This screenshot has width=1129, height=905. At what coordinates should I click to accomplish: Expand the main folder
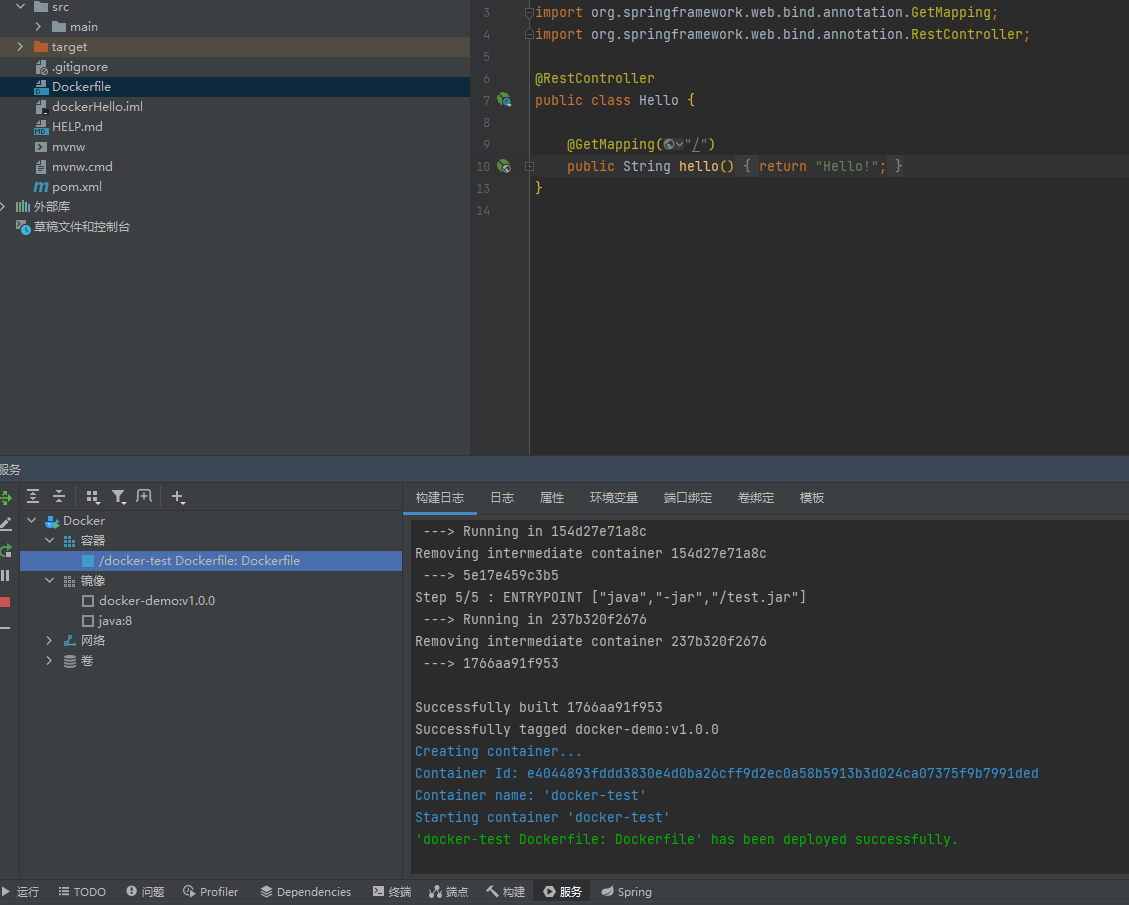pyautogui.click(x=38, y=27)
